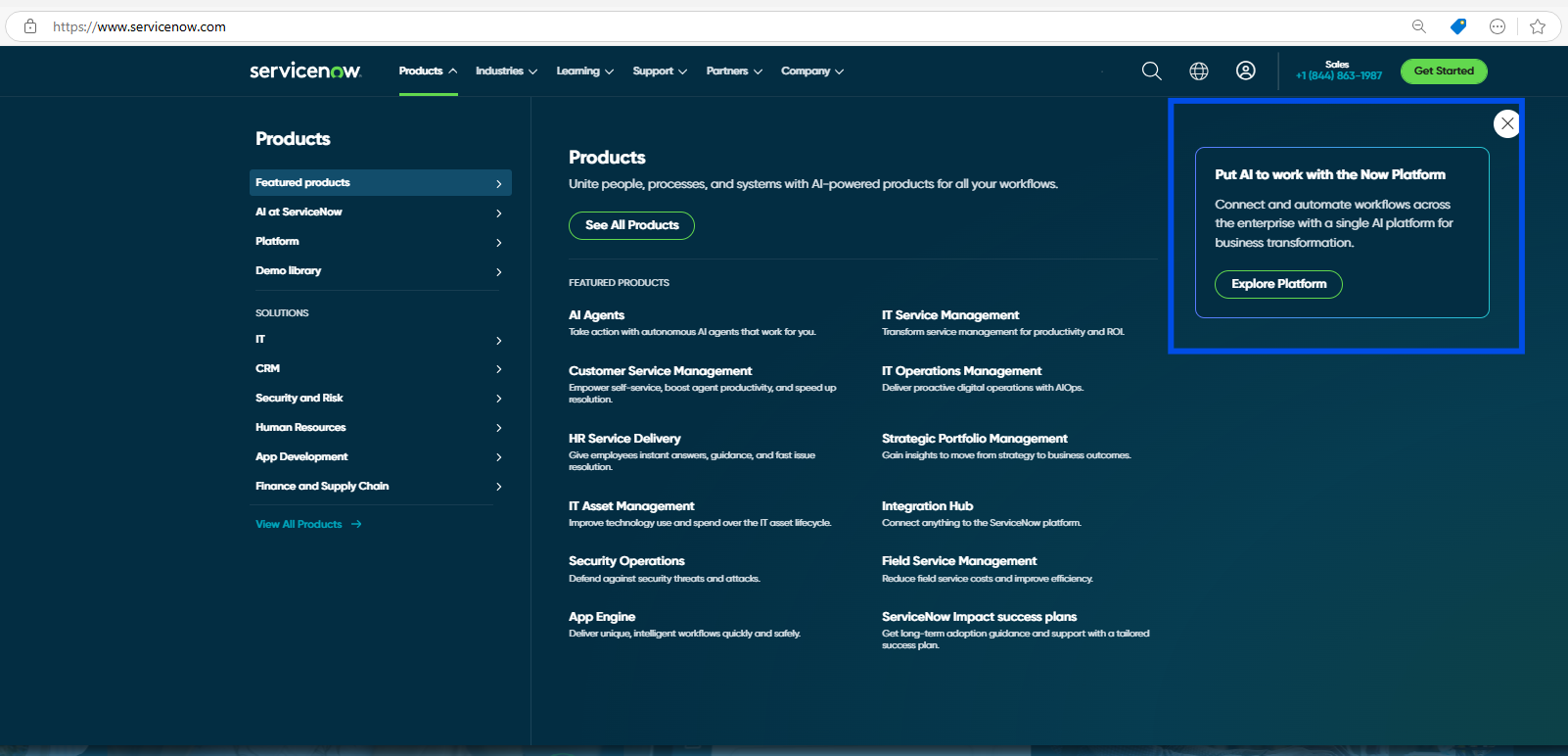Click the browser zoom magnifier icon
1568x756 pixels.
pyautogui.click(x=1418, y=26)
